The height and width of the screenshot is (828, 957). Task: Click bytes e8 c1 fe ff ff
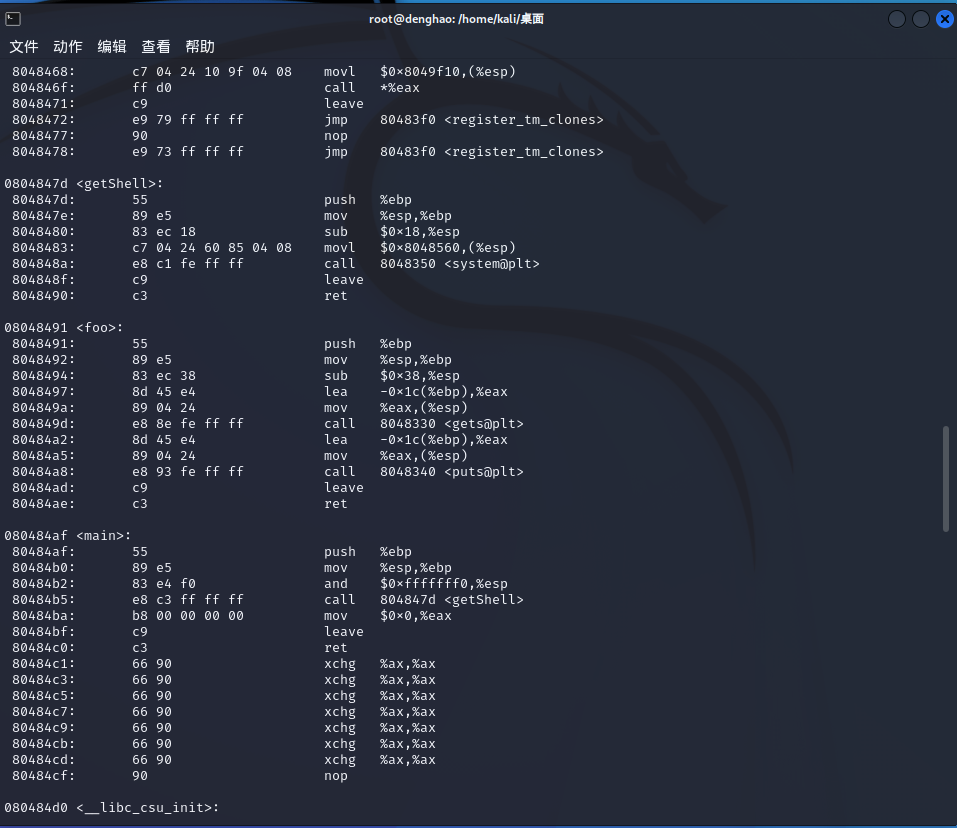click(188, 264)
